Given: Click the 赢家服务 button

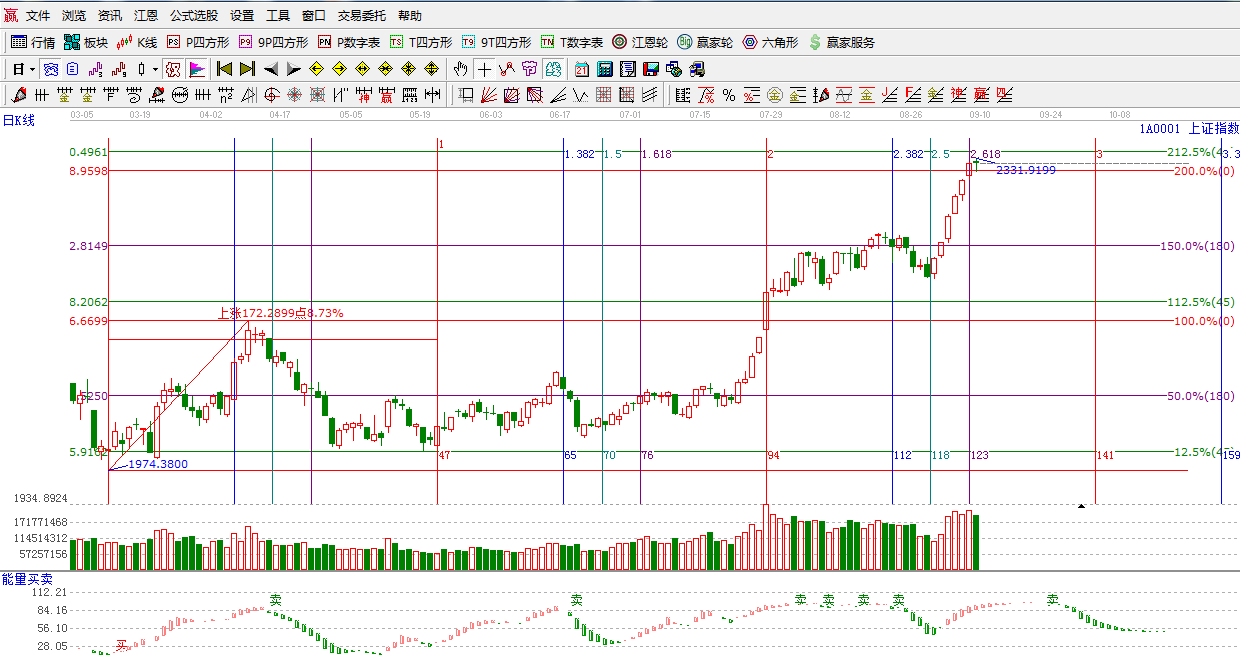Looking at the screenshot, I should click(x=841, y=42).
